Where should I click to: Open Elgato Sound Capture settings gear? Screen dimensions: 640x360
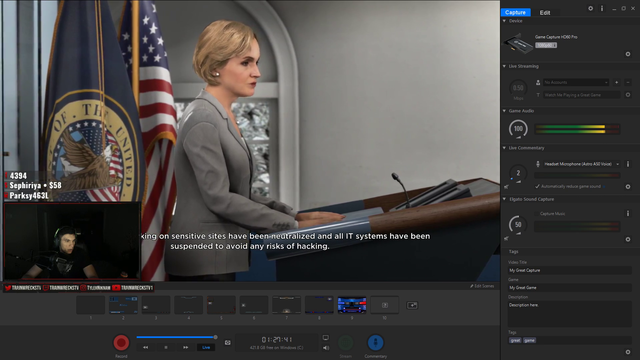tap(628, 239)
